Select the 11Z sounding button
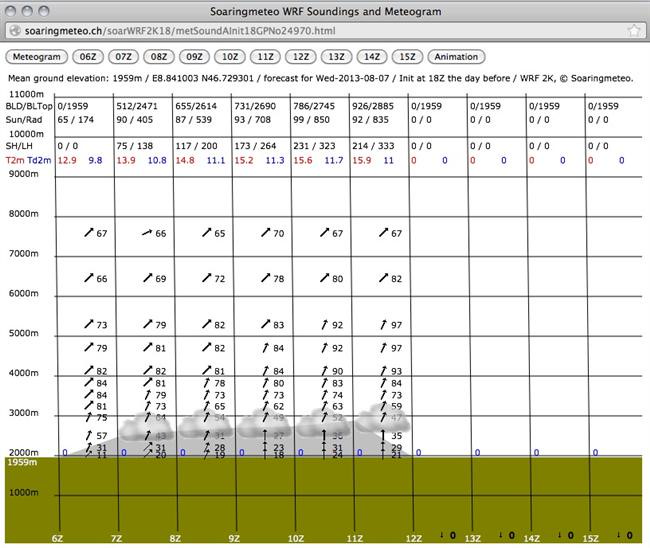 265,57
